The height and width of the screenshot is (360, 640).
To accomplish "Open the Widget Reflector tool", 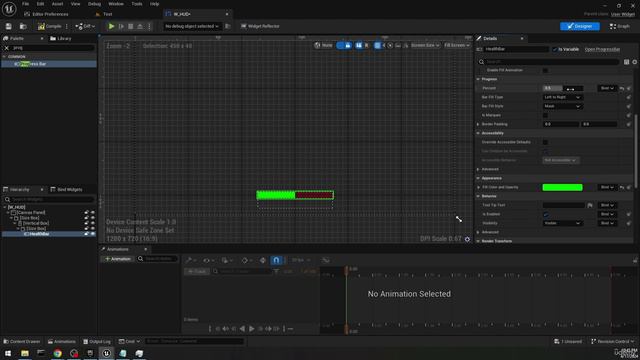I will pos(260,26).
